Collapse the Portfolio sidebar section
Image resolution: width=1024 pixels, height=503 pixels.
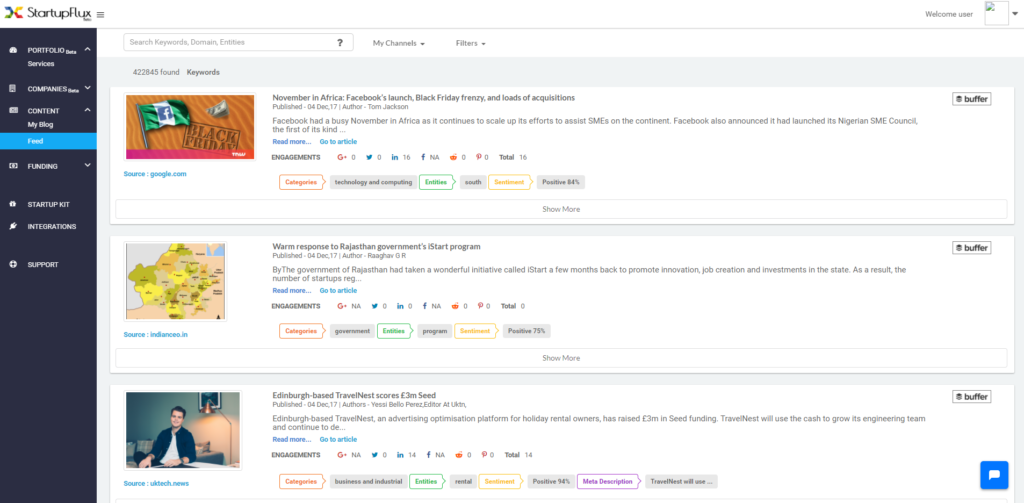[88, 50]
